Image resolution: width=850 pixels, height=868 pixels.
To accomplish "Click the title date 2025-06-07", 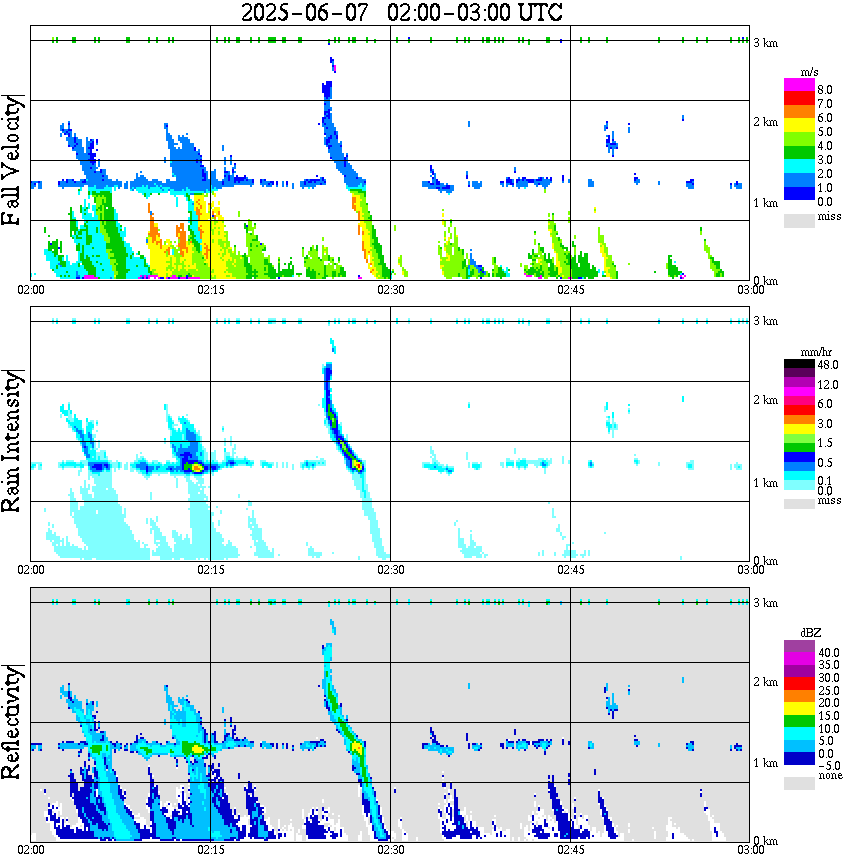I will click(305, 12).
